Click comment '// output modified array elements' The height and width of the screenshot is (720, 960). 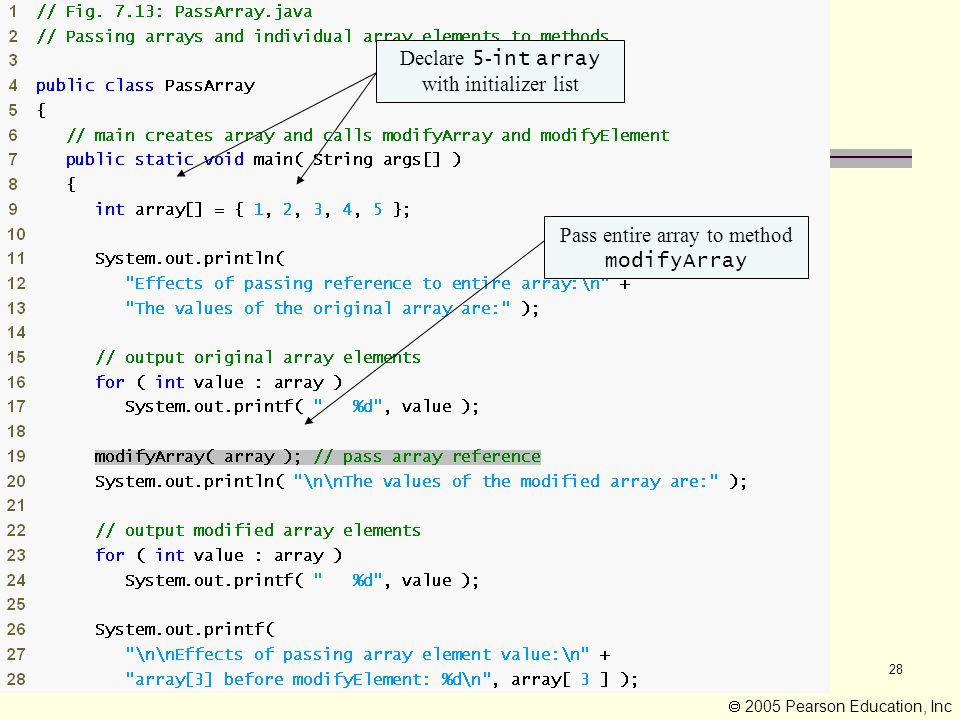pos(258,530)
